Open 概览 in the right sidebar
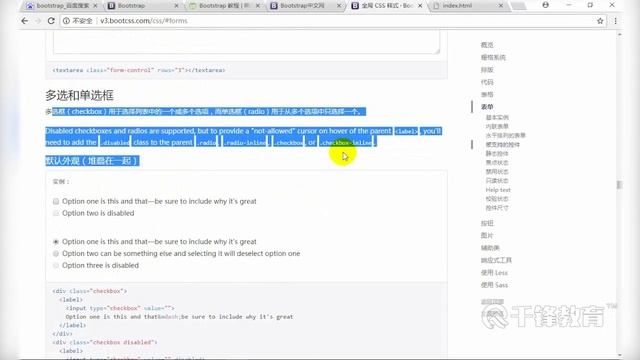 [487, 45]
